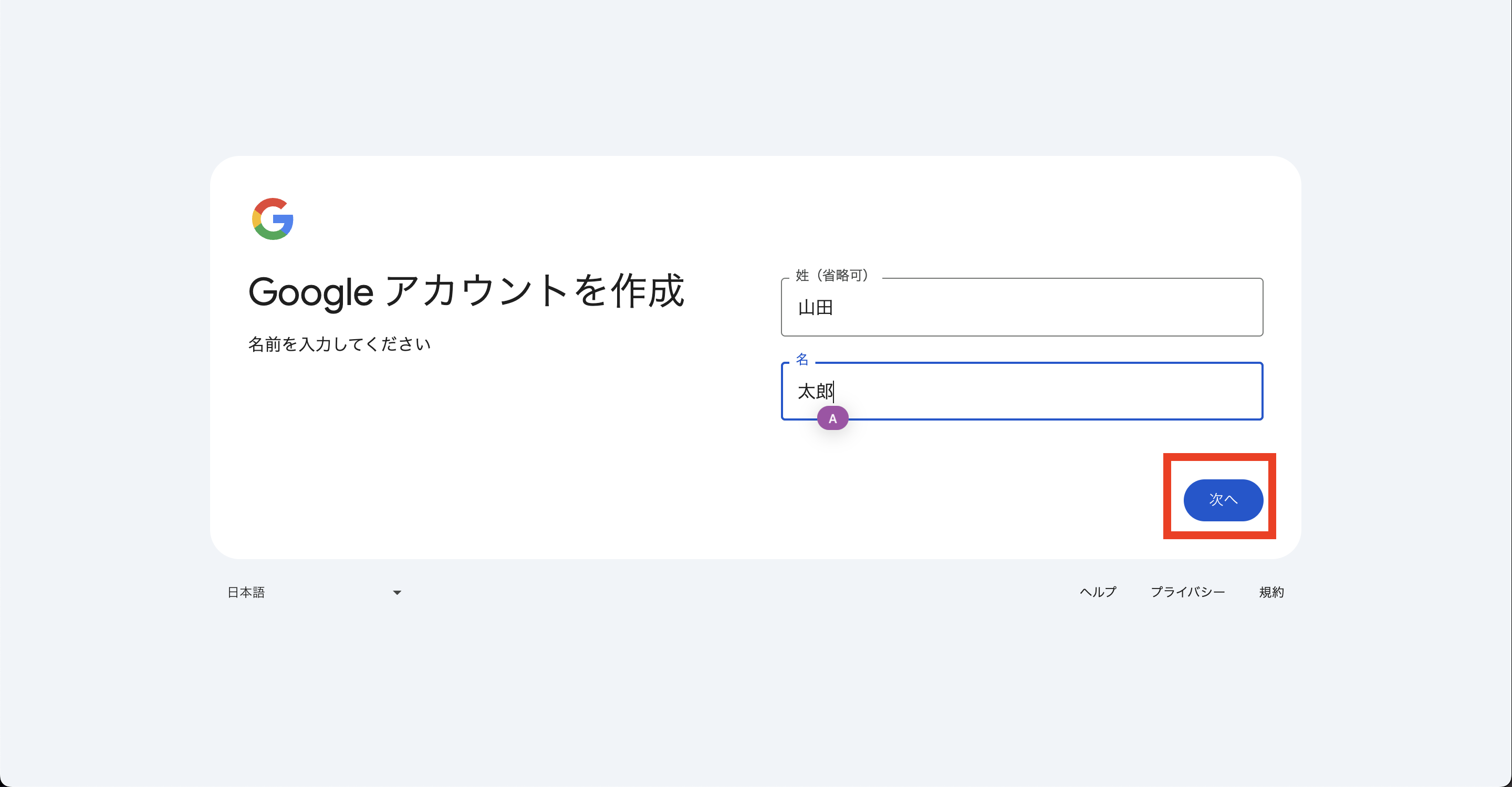Click the purple A input mode badge
Viewport: 1512px width, 787px height.
click(x=832, y=418)
